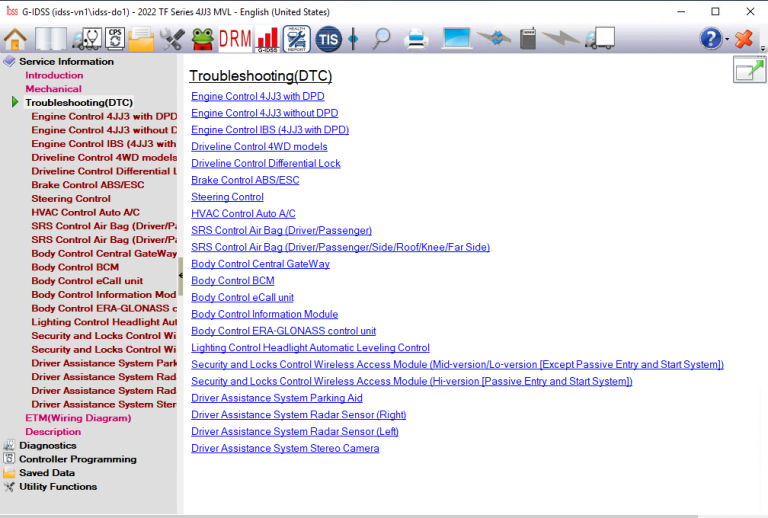Open the magnifying glass search icon
This screenshot has width=768, height=518.
pyautogui.click(x=381, y=39)
